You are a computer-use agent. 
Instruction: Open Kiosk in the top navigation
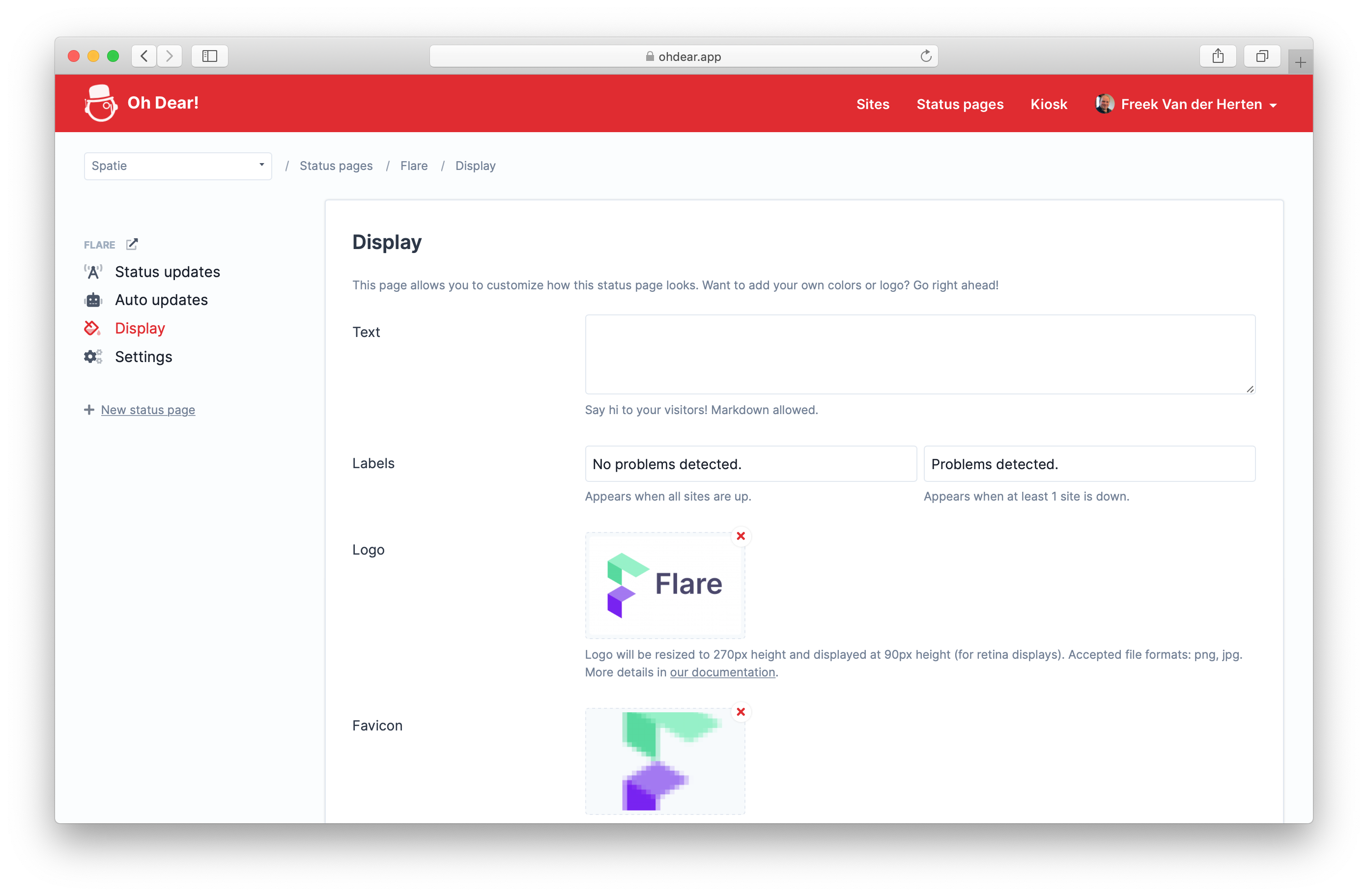(x=1049, y=104)
